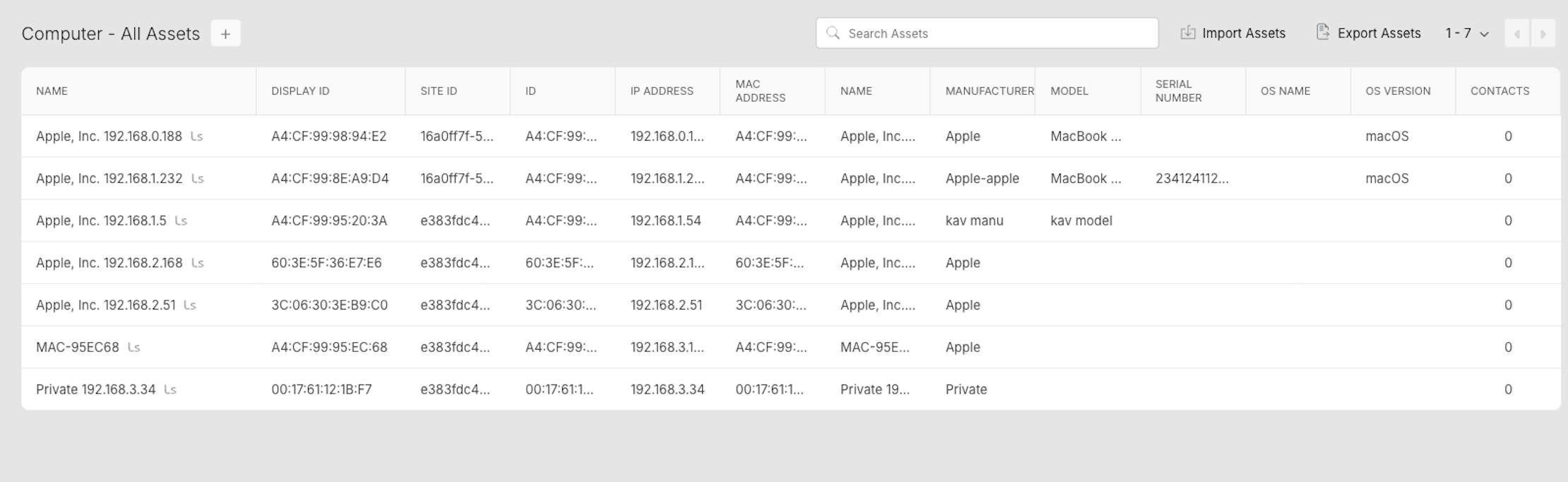Click Ls icon next to MAC-95EC68
Screen dimensions: 1568x482
(134, 347)
